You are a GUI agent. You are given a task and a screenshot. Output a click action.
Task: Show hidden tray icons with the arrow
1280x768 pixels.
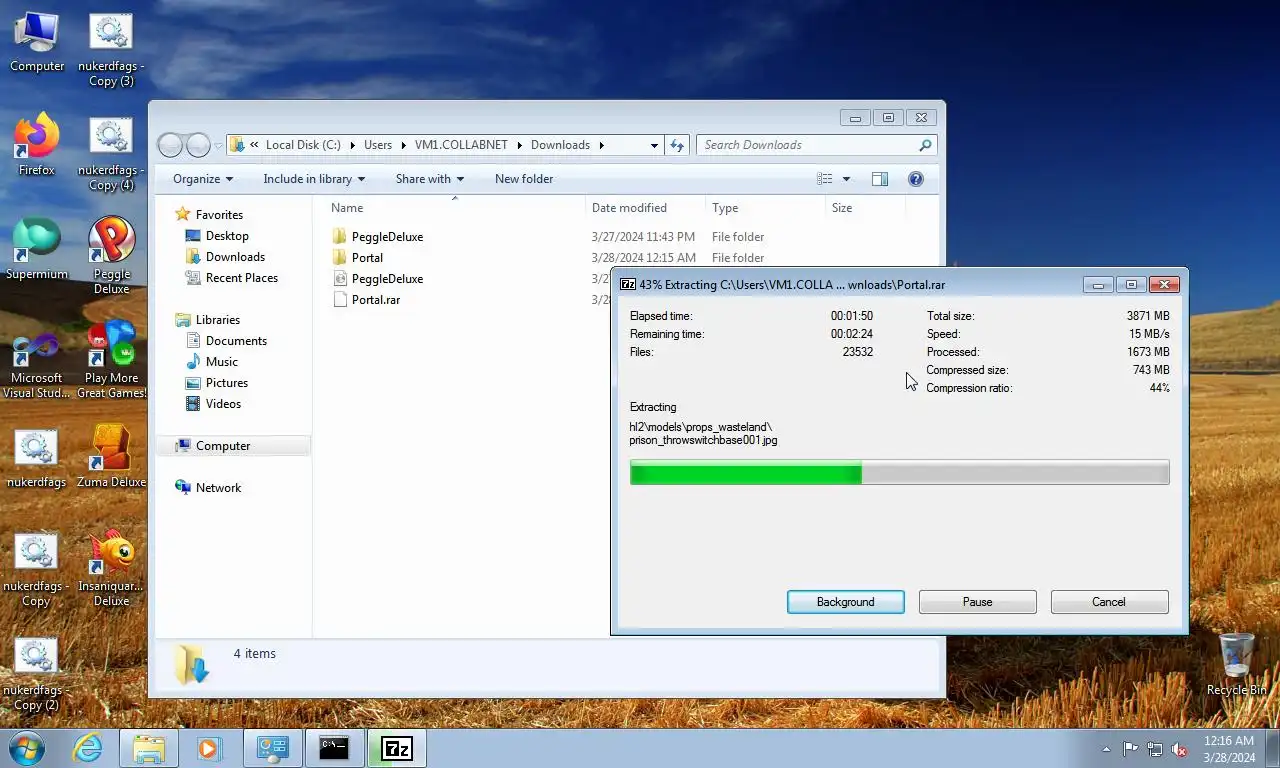(x=1106, y=749)
